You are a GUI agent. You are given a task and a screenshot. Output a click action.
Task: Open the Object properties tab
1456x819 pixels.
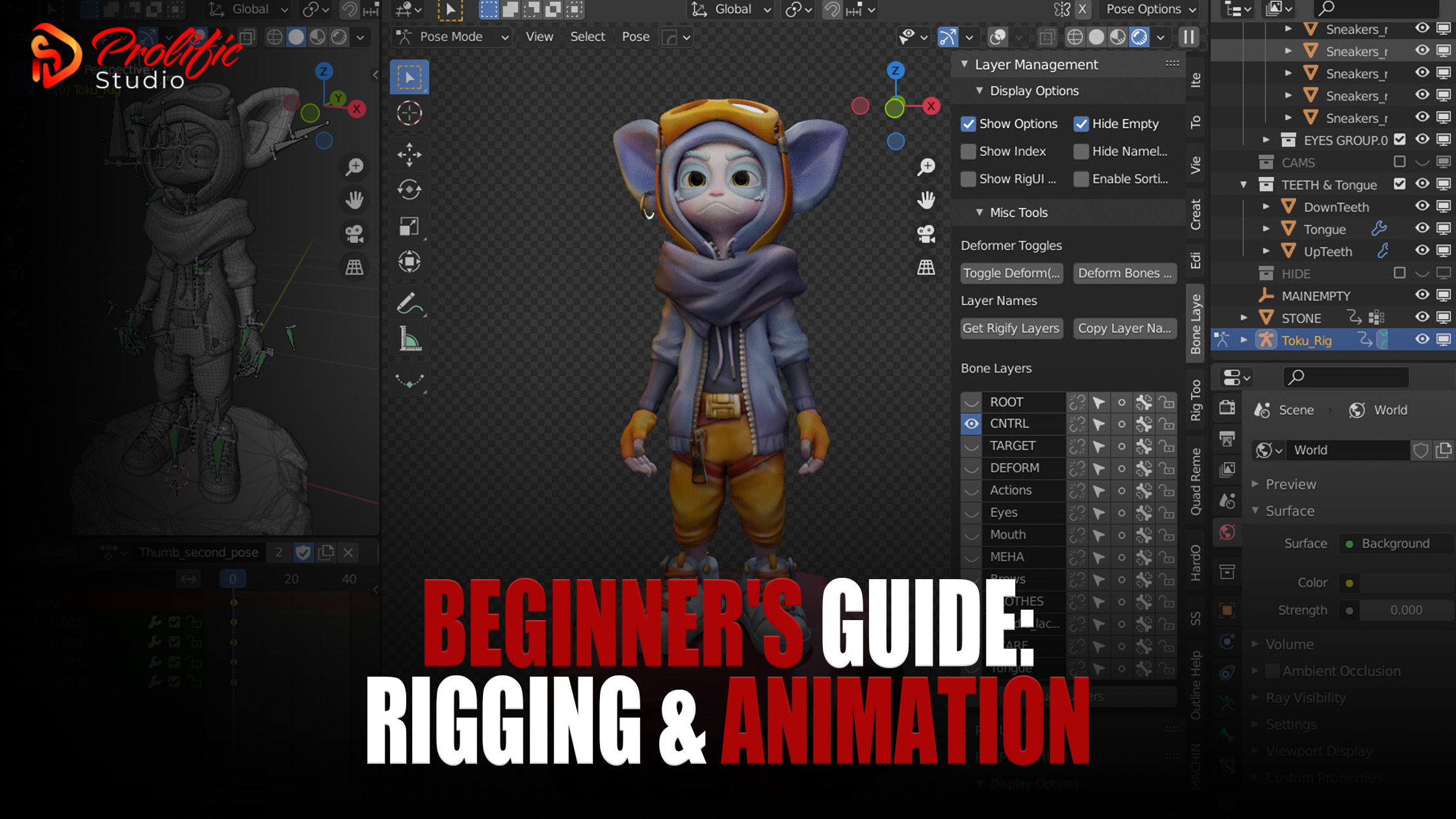coord(1227,610)
